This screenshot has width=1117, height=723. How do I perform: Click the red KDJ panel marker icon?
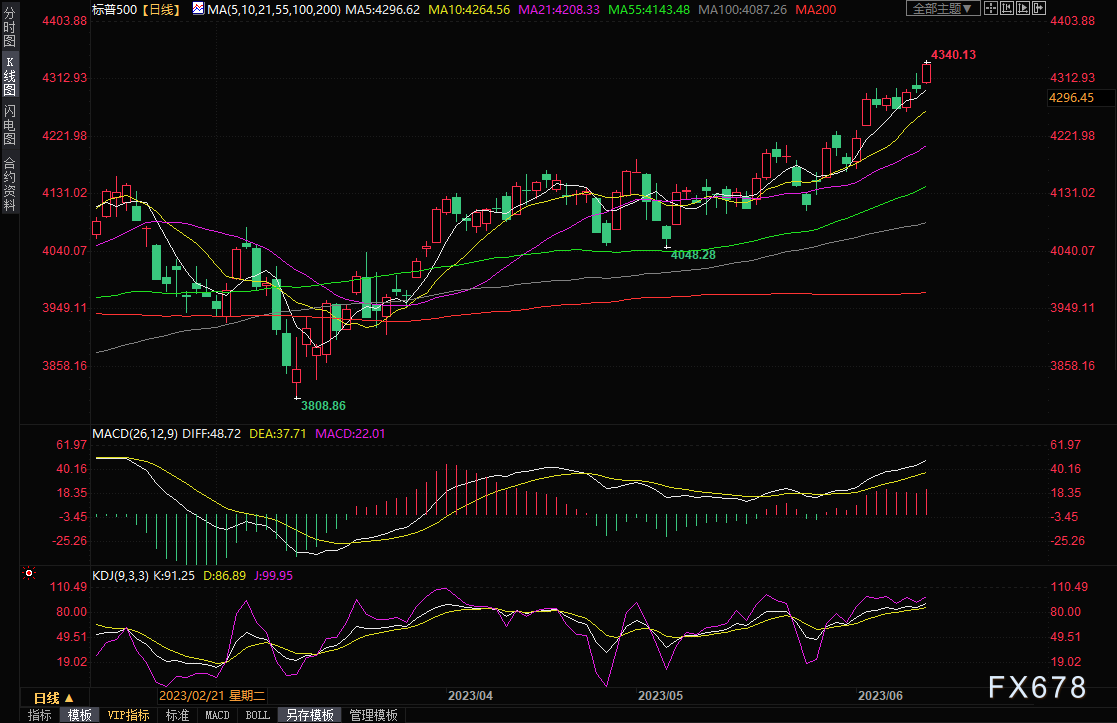pyautogui.click(x=28, y=573)
